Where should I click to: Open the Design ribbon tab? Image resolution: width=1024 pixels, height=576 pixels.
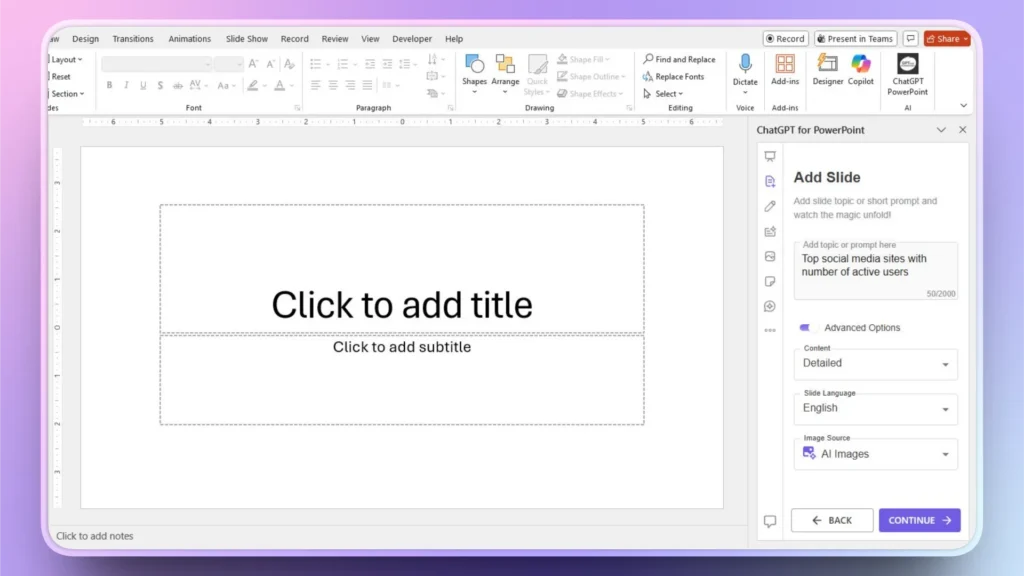point(85,38)
